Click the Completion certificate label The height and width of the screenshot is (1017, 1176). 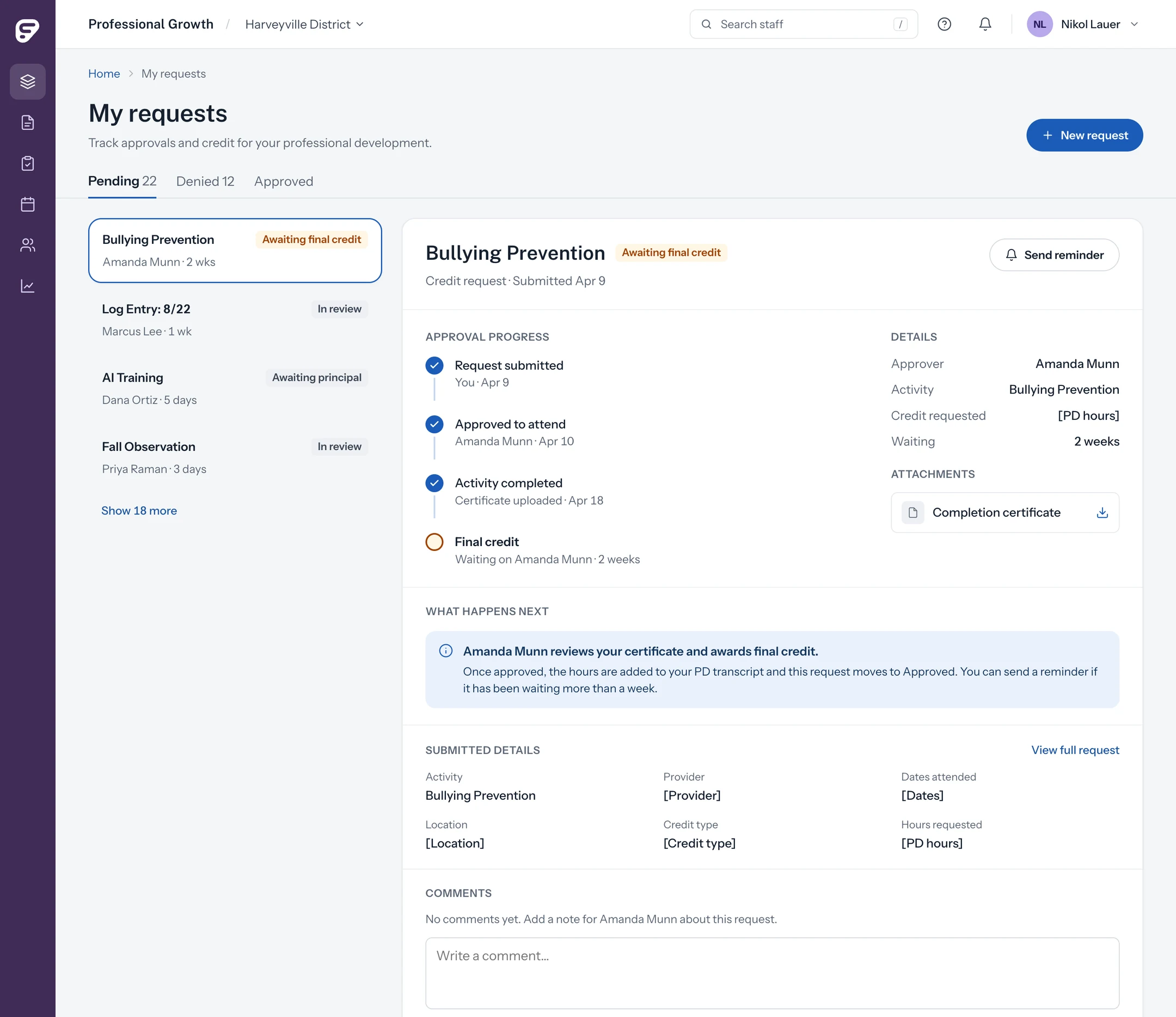pyautogui.click(x=997, y=512)
